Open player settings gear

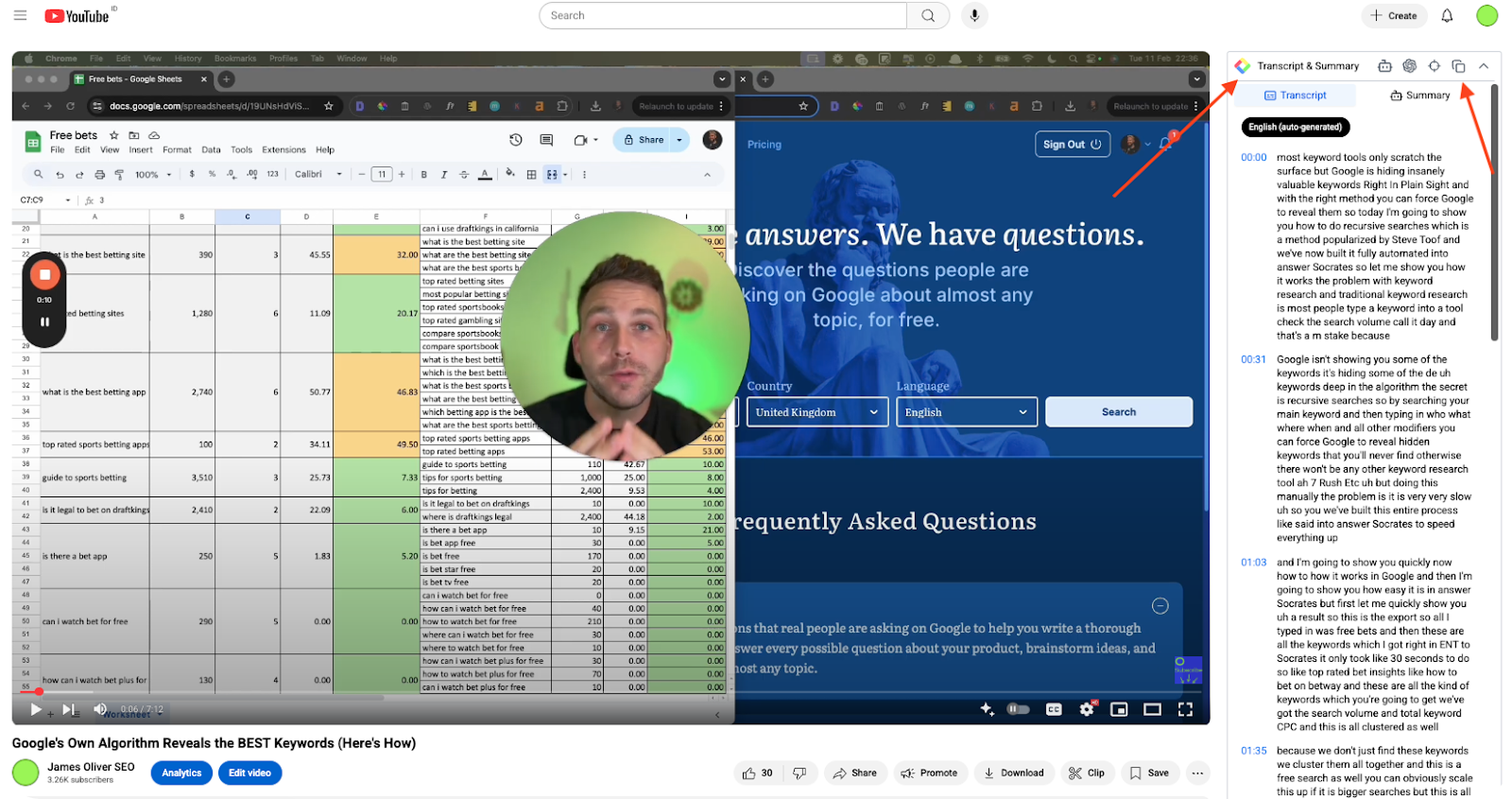pyautogui.click(x=1087, y=709)
